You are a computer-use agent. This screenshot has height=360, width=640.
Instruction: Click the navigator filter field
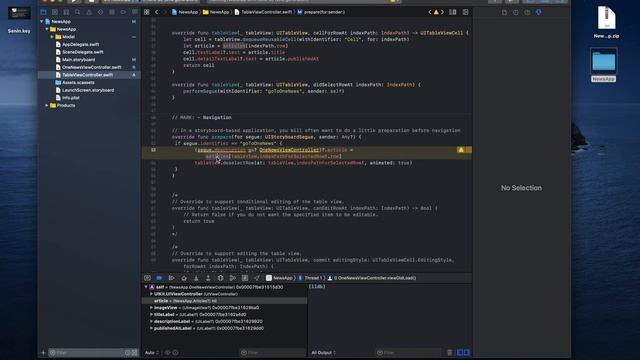pos(88,353)
